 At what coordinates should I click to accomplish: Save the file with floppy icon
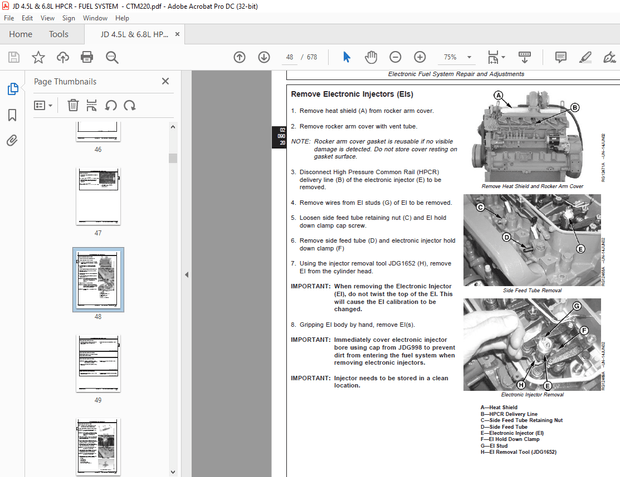coord(14,57)
